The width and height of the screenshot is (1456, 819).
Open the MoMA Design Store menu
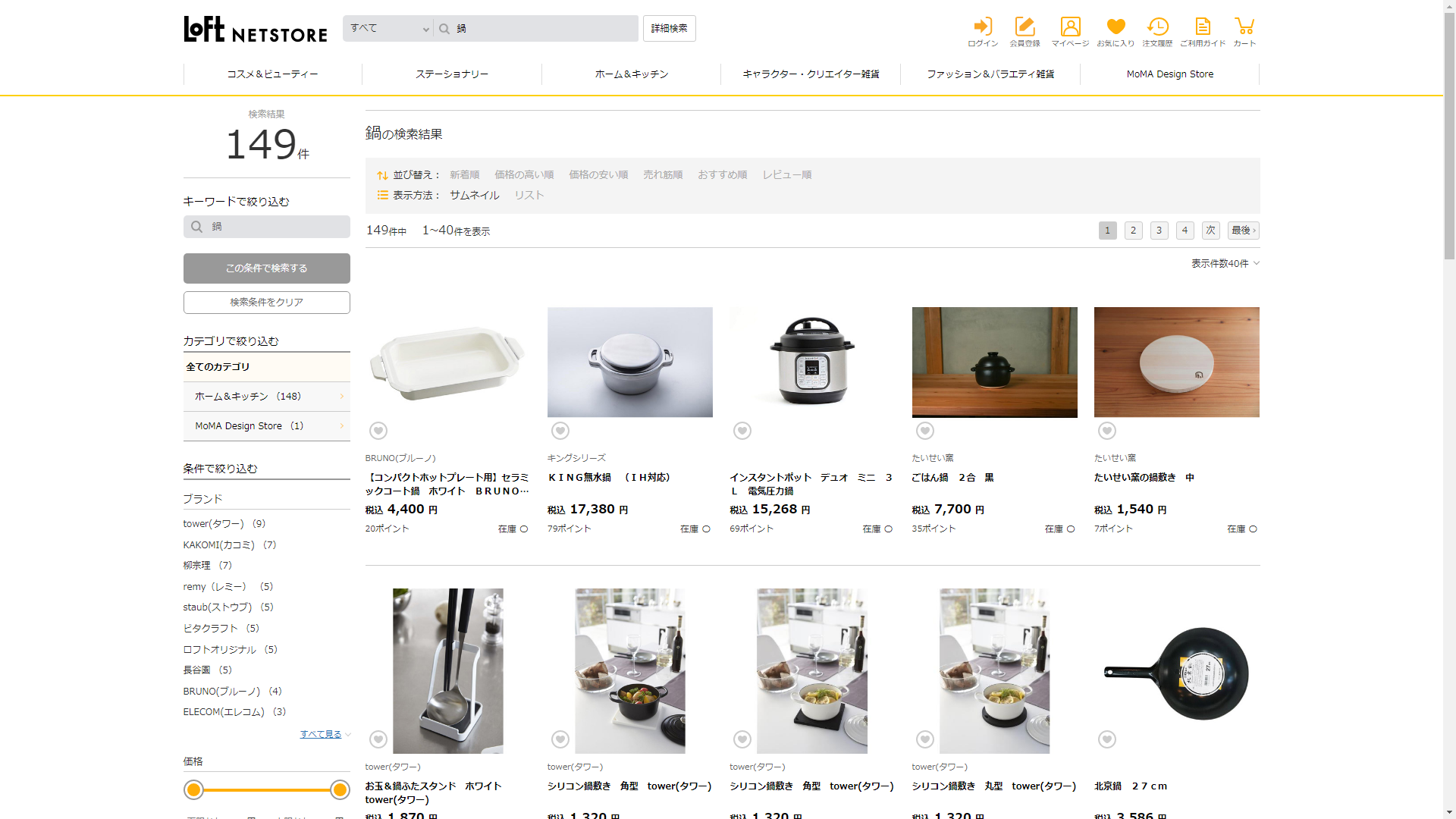[1169, 74]
